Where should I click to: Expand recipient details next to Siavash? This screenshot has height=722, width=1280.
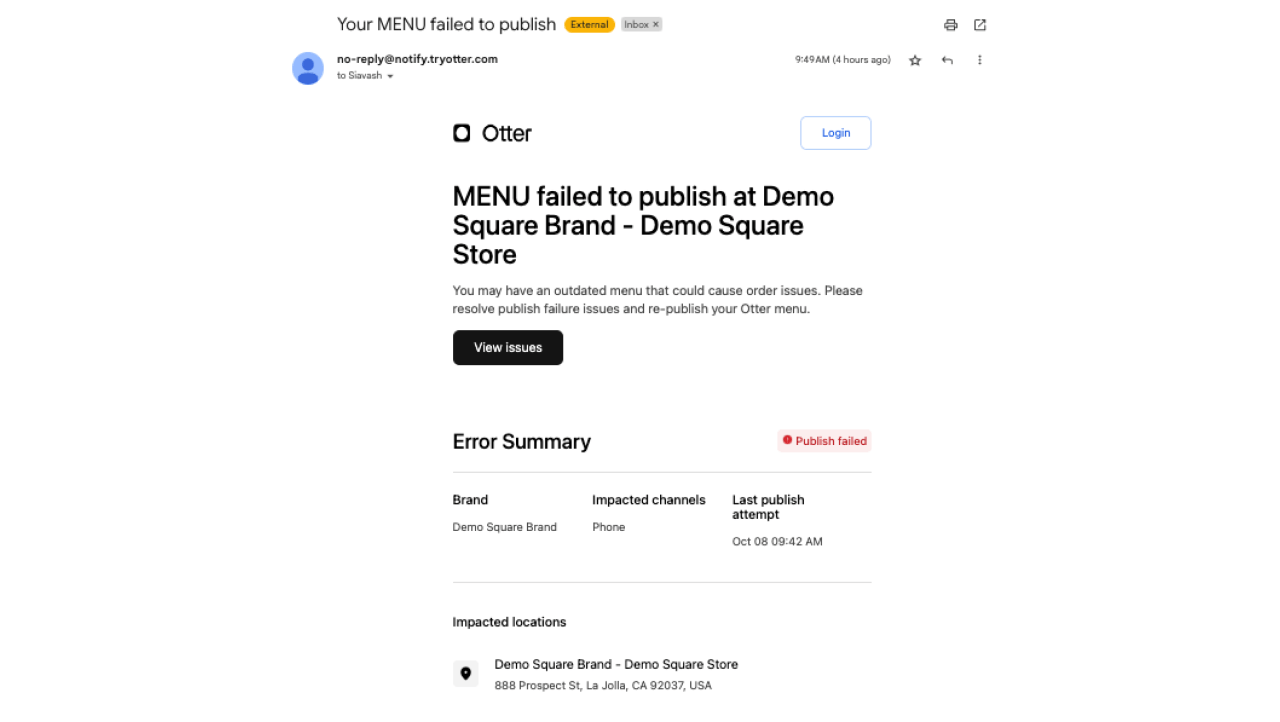click(390, 76)
